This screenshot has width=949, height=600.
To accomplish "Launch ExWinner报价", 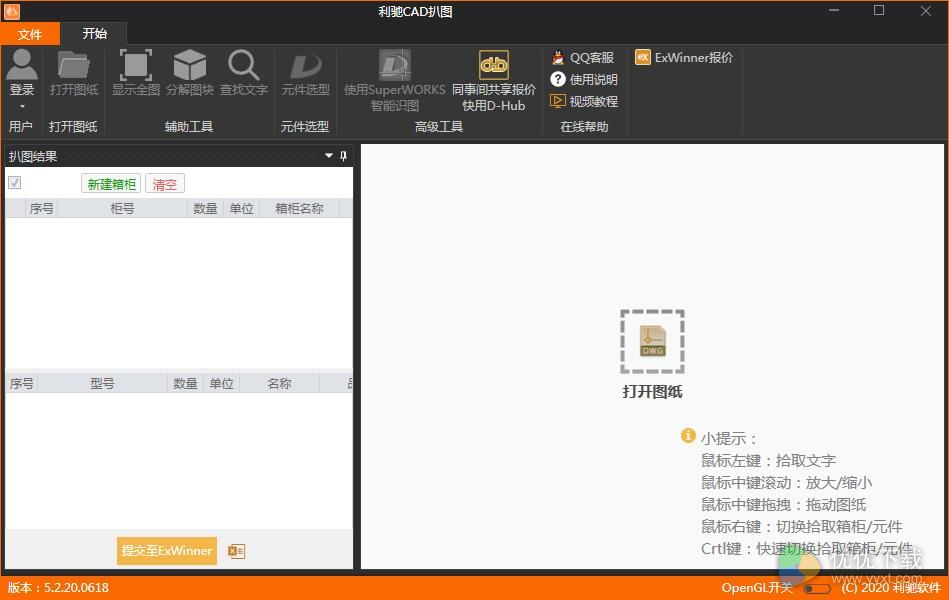I will pos(684,58).
